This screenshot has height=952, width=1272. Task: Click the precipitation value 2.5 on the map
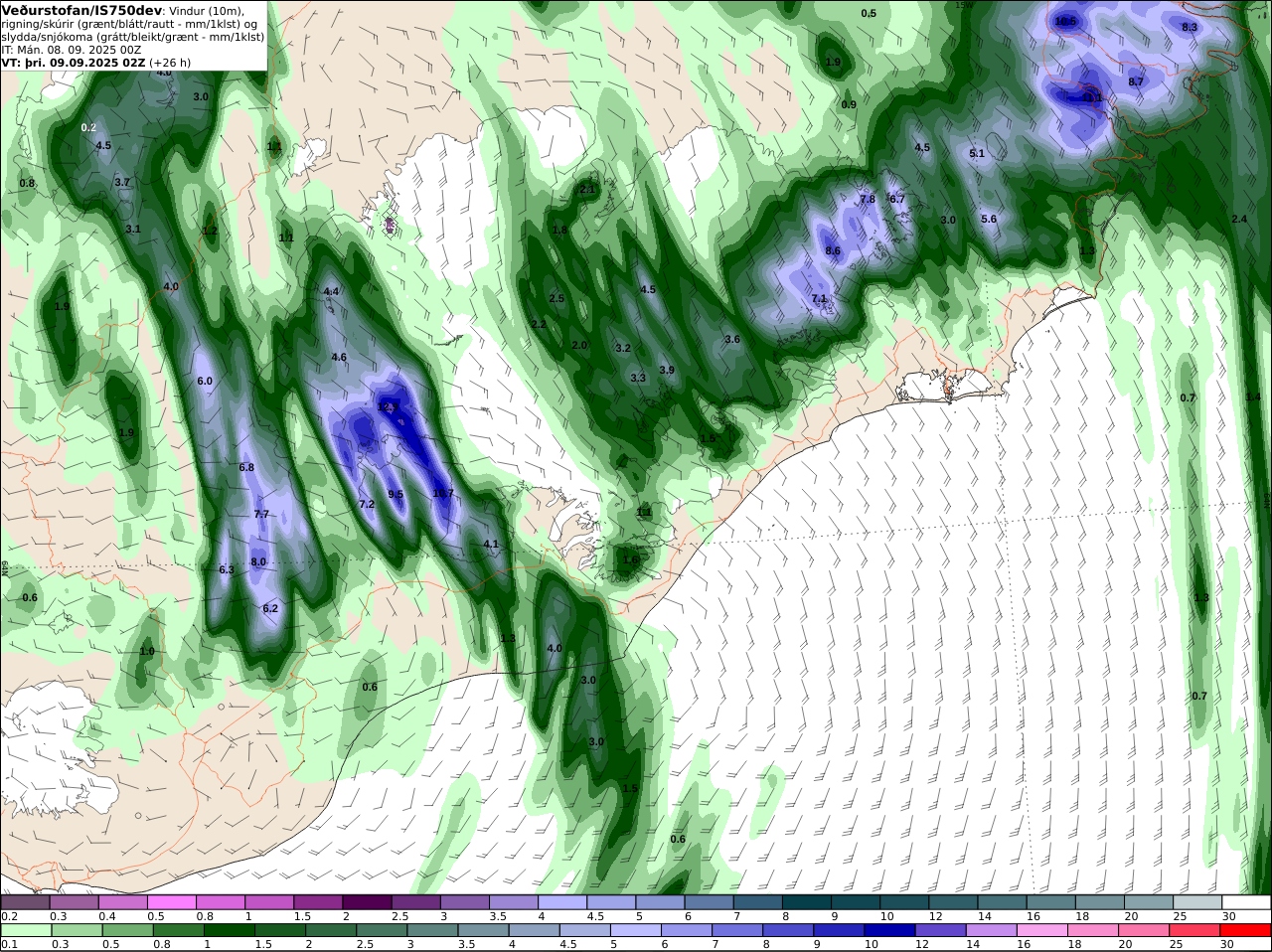pyautogui.click(x=556, y=298)
